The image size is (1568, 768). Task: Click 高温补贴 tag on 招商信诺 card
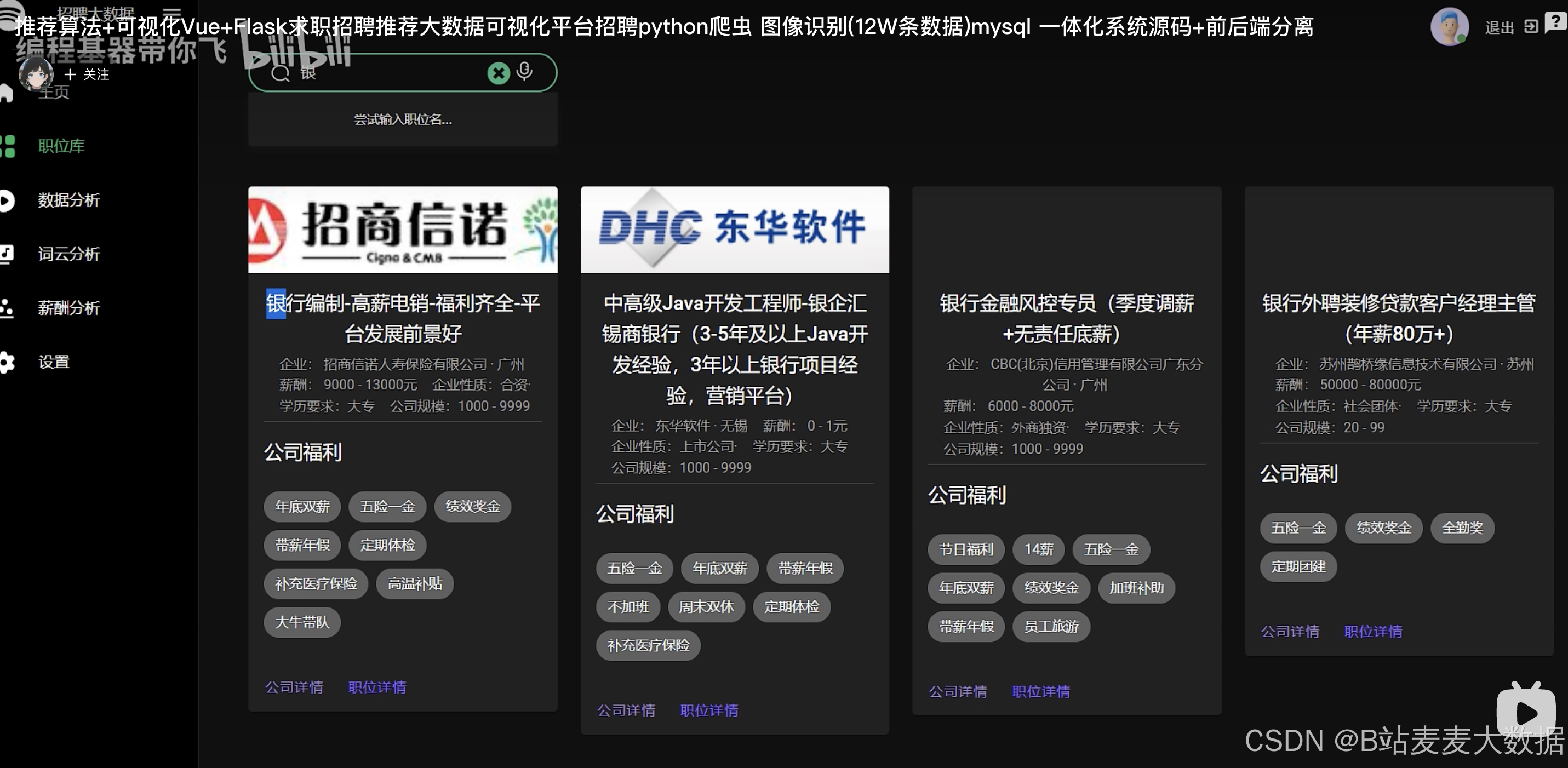[x=415, y=583]
